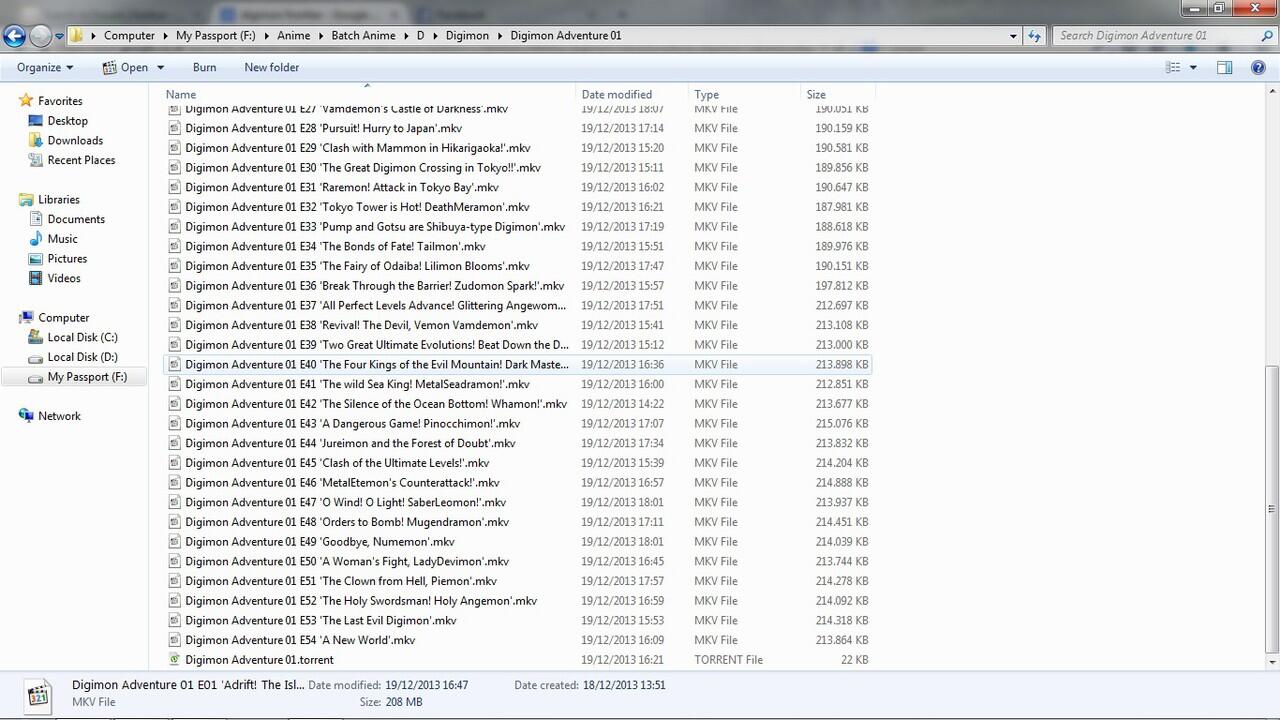
Task: Sort by the Name column header
Action: coord(369,94)
